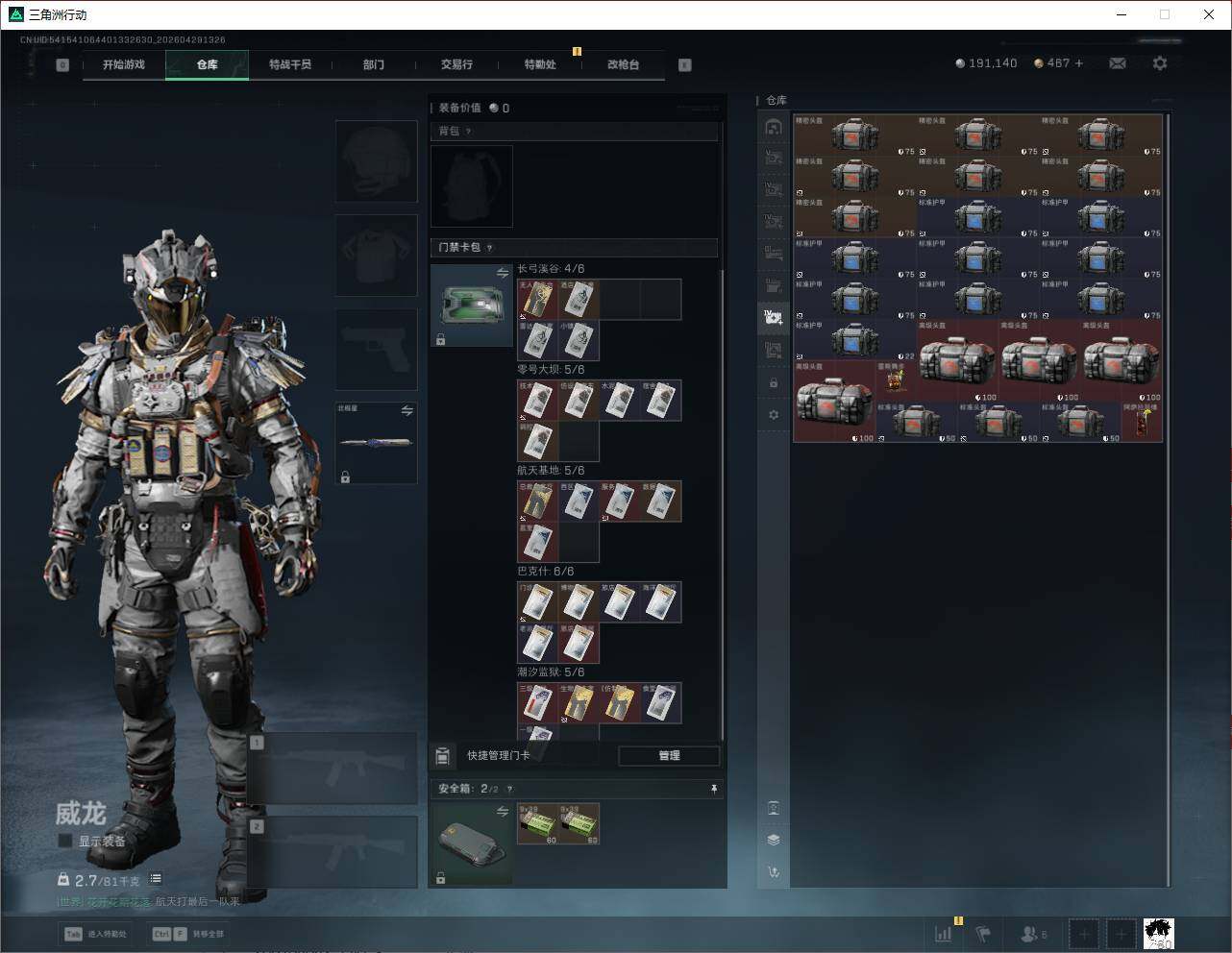
Task: Select the first ammo box in safe box
Action: pyautogui.click(x=537, y=823)
